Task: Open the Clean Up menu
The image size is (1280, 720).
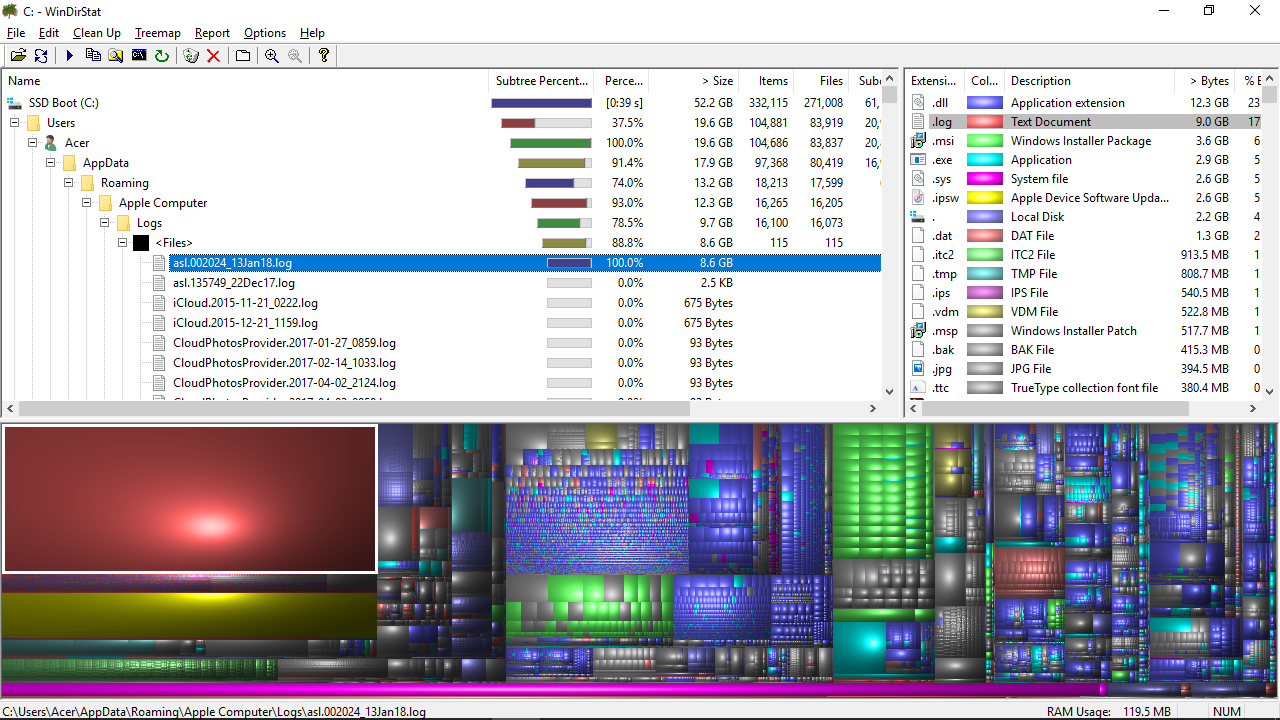Action: click(x=97, y=33)
